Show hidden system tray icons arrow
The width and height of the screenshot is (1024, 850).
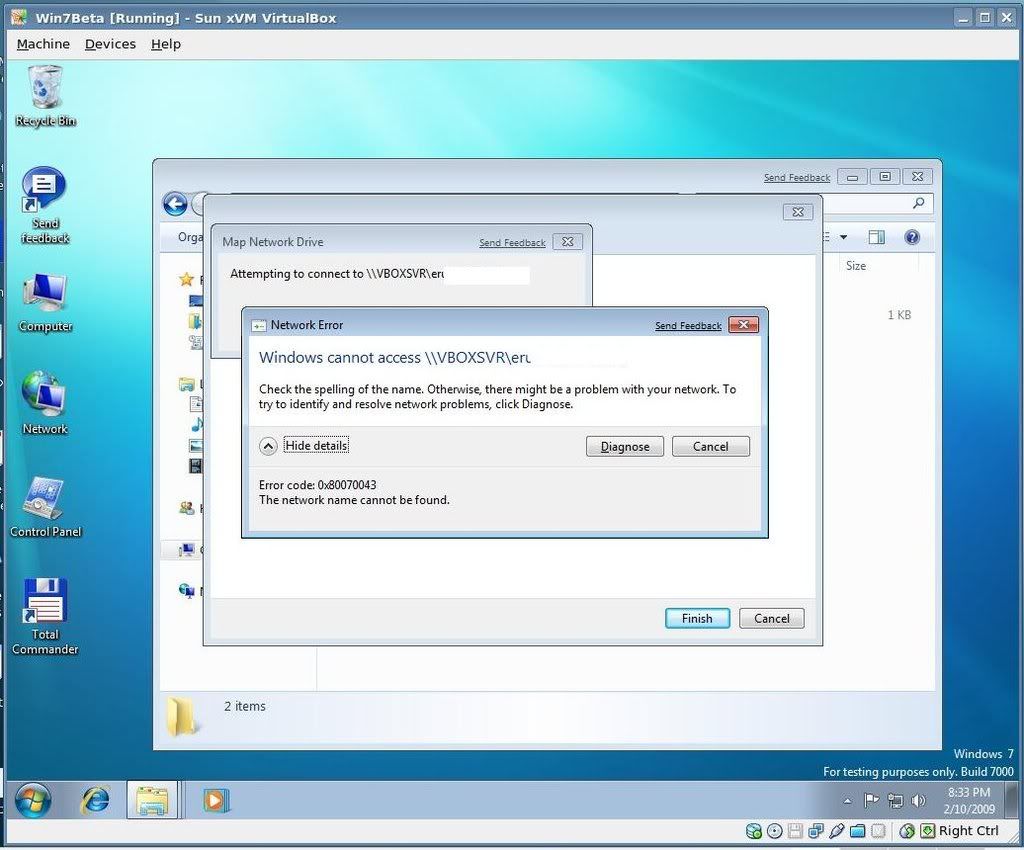848,801
